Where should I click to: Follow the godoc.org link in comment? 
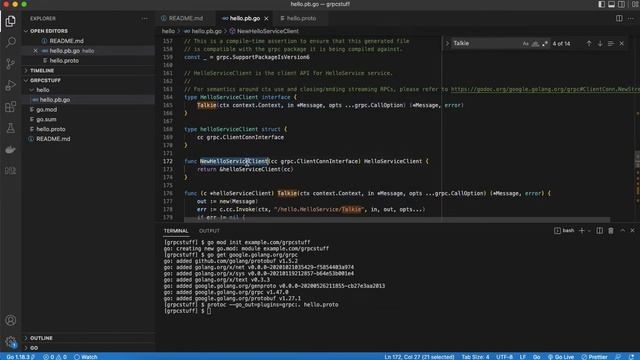545,89
